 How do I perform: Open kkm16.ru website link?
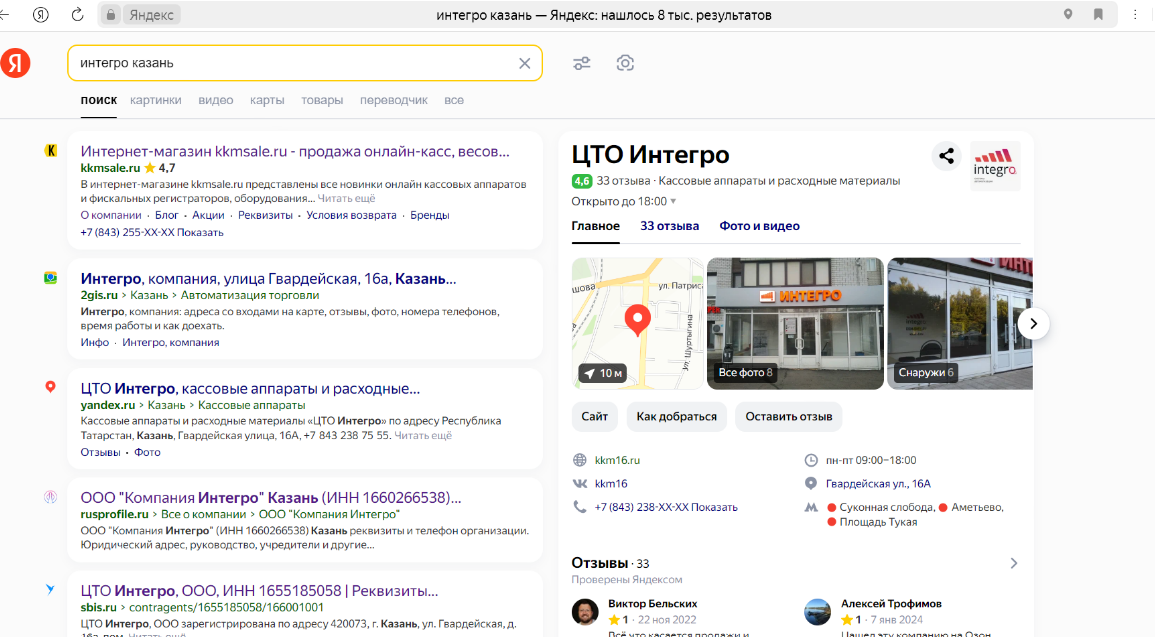pyautogui.click(x=617, y=460)
